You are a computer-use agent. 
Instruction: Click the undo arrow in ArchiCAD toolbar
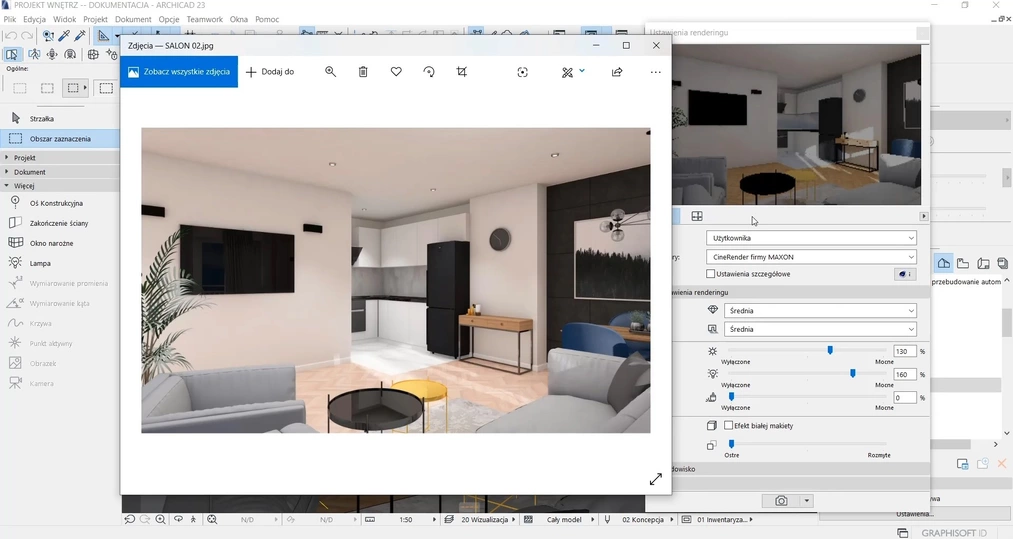[x=11, y=36]
